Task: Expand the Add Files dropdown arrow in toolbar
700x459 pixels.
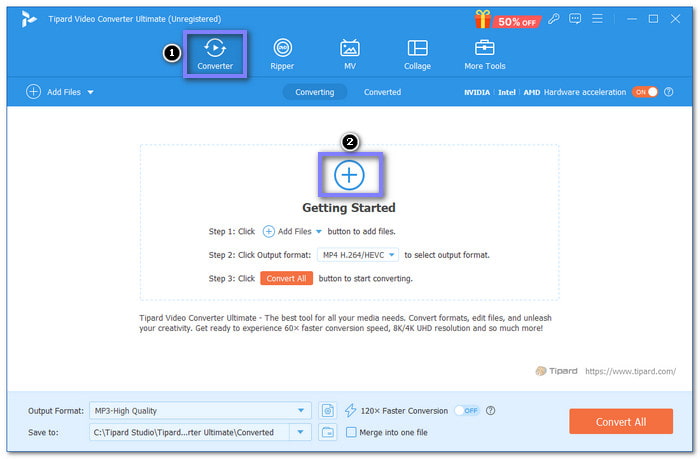Action: [91, 92]
